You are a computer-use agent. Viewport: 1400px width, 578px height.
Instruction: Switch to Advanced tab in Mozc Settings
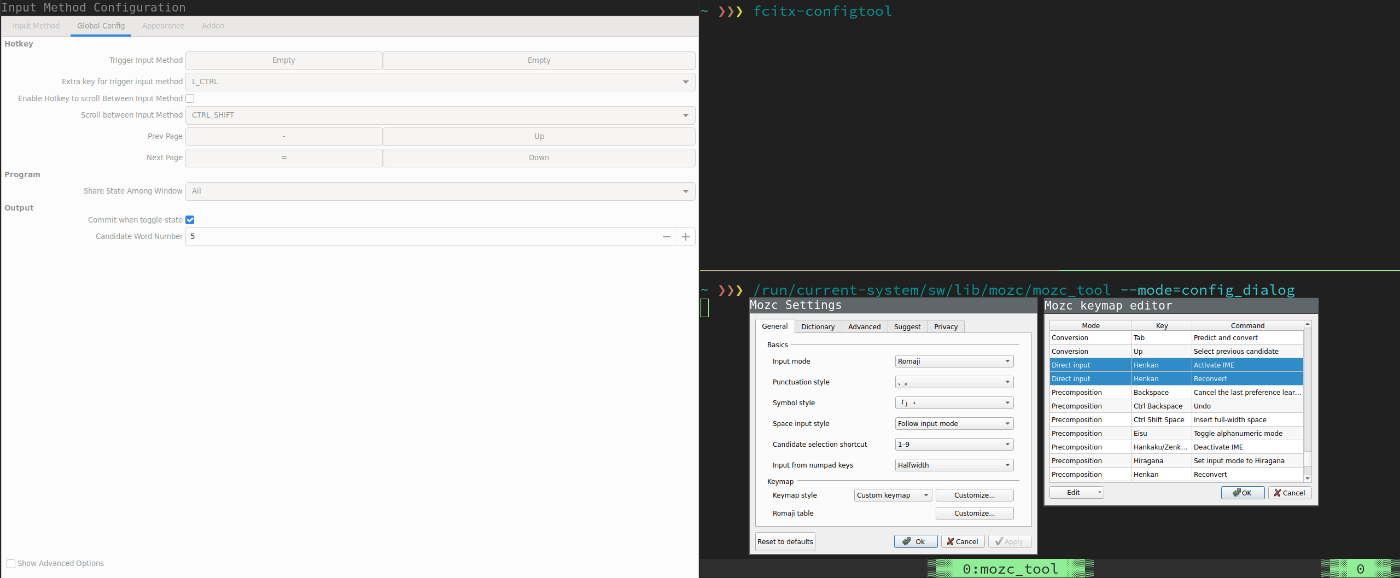(865, 326)
